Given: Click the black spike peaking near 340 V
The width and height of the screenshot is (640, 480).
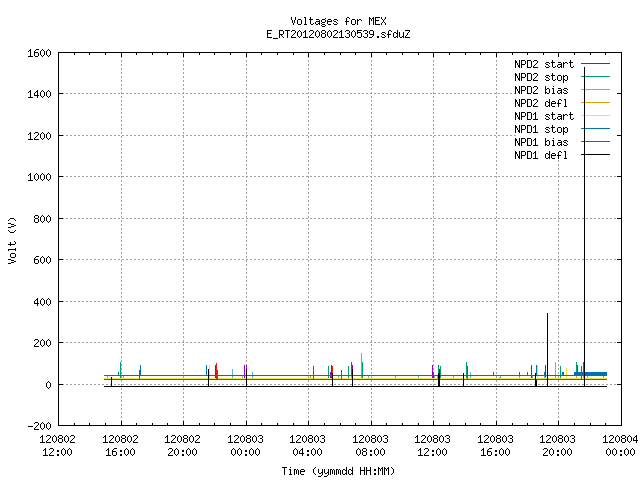Looking at the screenshot, I should 547,350.
